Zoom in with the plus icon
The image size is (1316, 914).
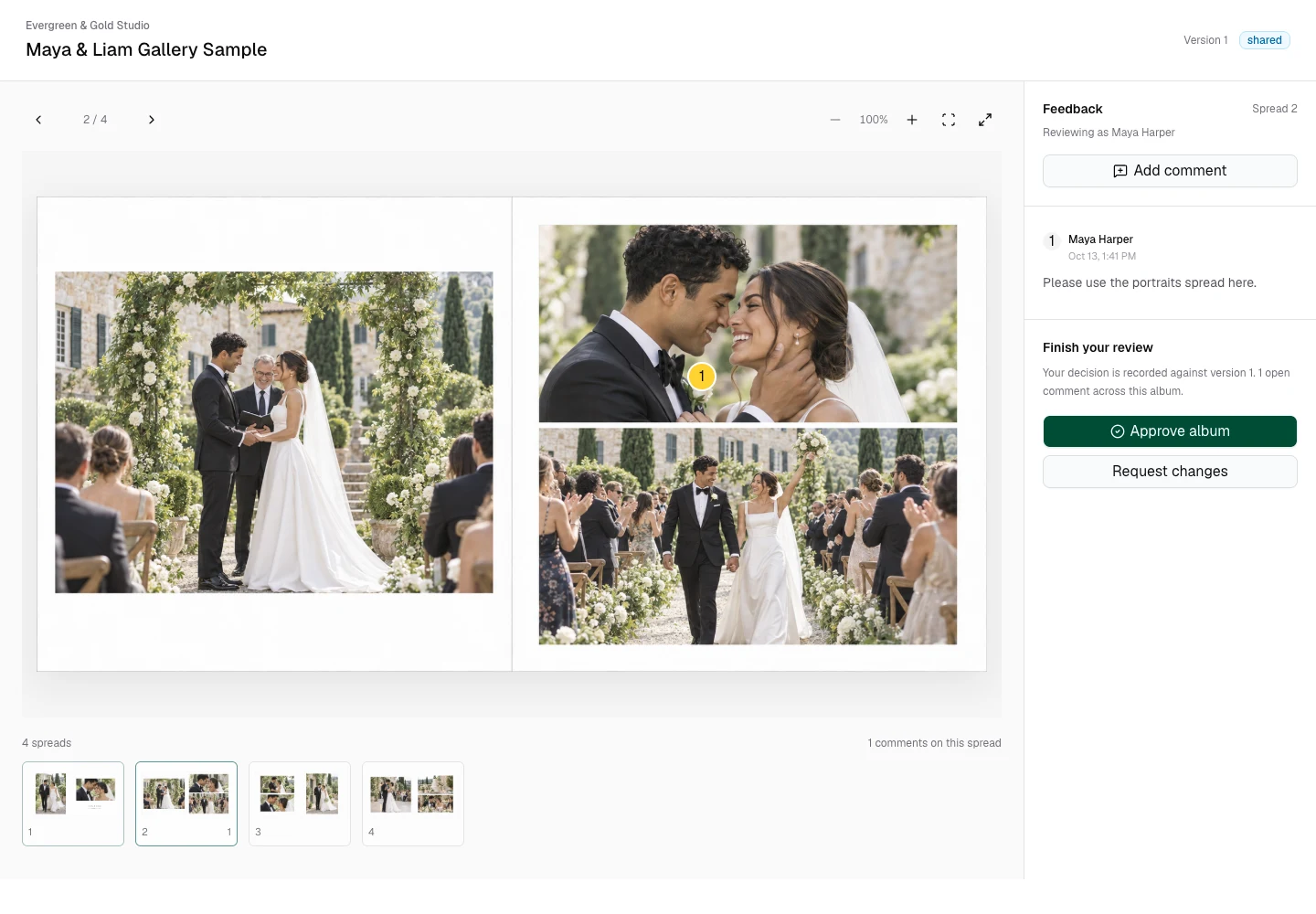[x=912, y=120]
